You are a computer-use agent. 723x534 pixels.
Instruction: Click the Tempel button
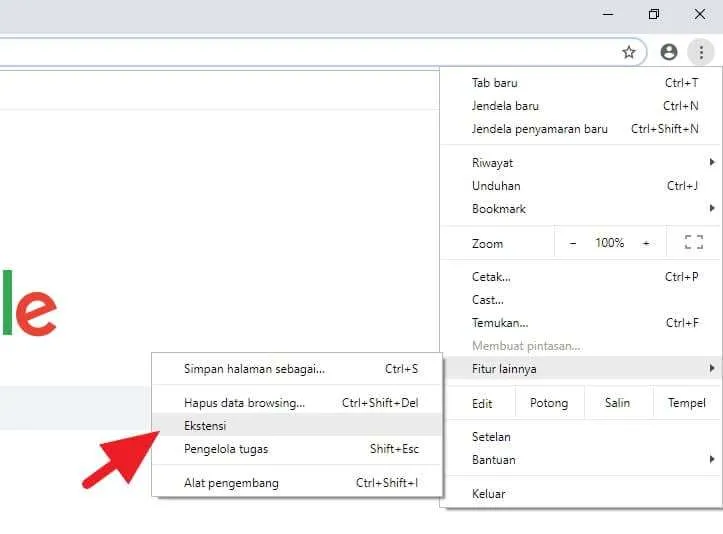tap(687, 403)
